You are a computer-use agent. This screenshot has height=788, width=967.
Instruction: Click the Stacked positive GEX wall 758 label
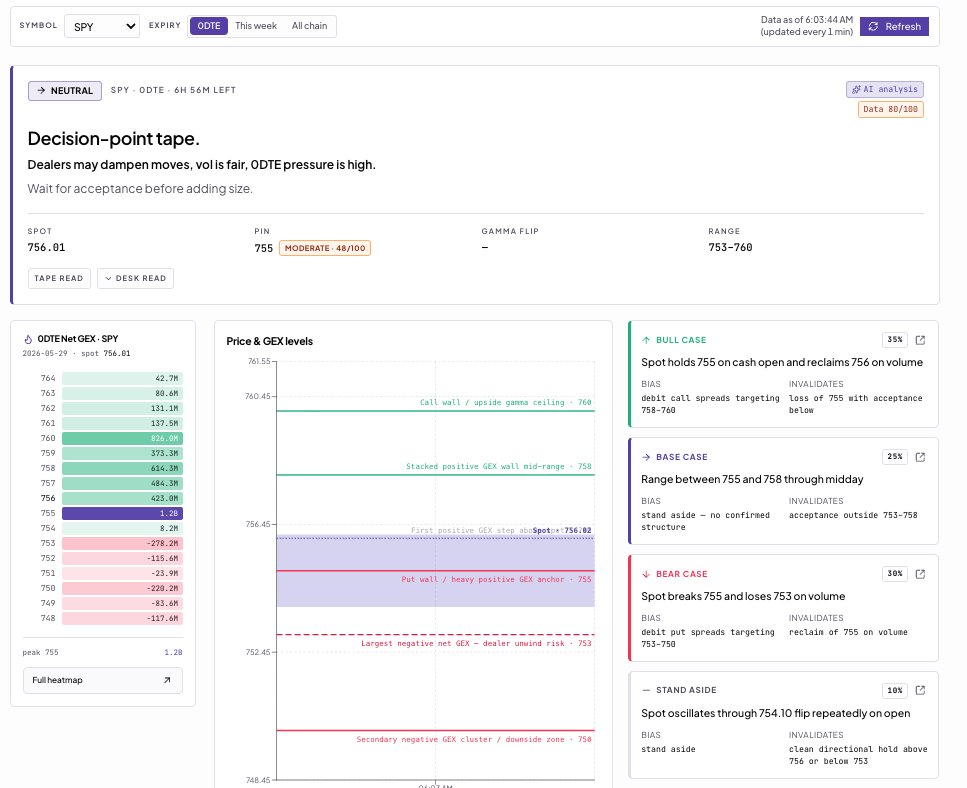coord(498,466)
